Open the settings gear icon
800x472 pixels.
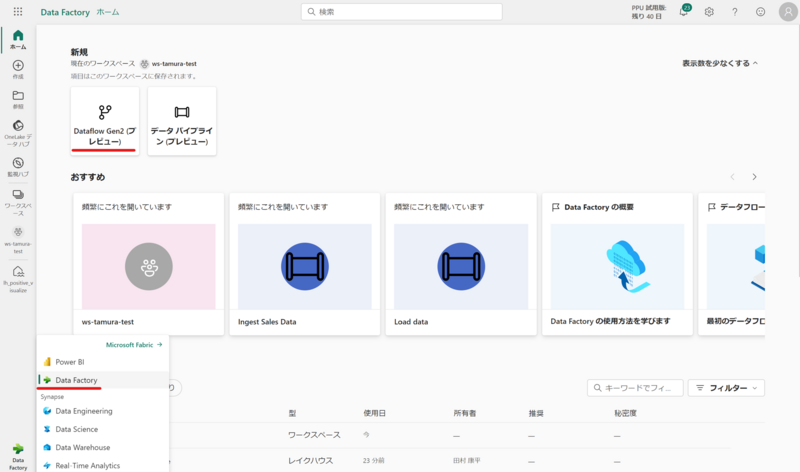click(709, 12)
